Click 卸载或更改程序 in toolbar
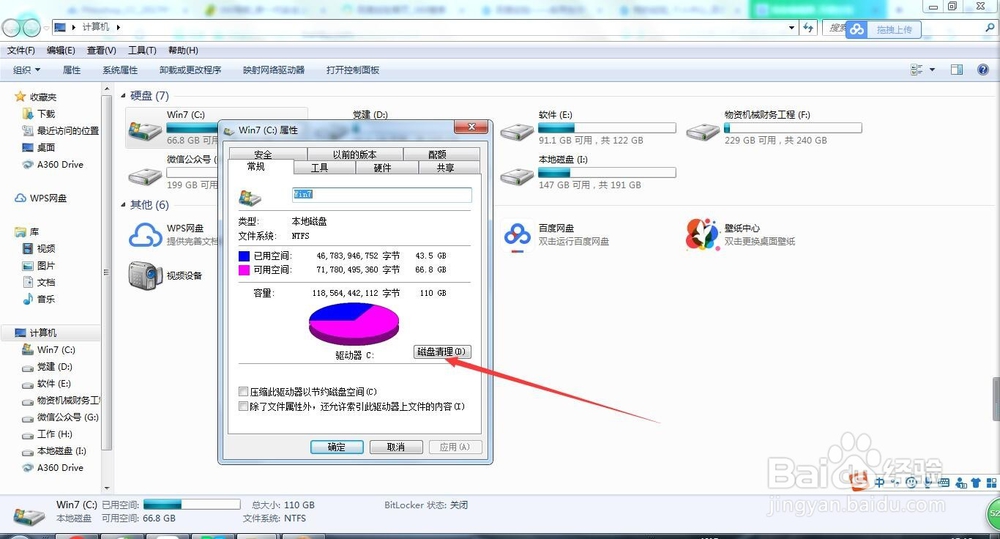The height and width of the screenshot is (539, 1000). pyautogui.click(x=190, y=70)
